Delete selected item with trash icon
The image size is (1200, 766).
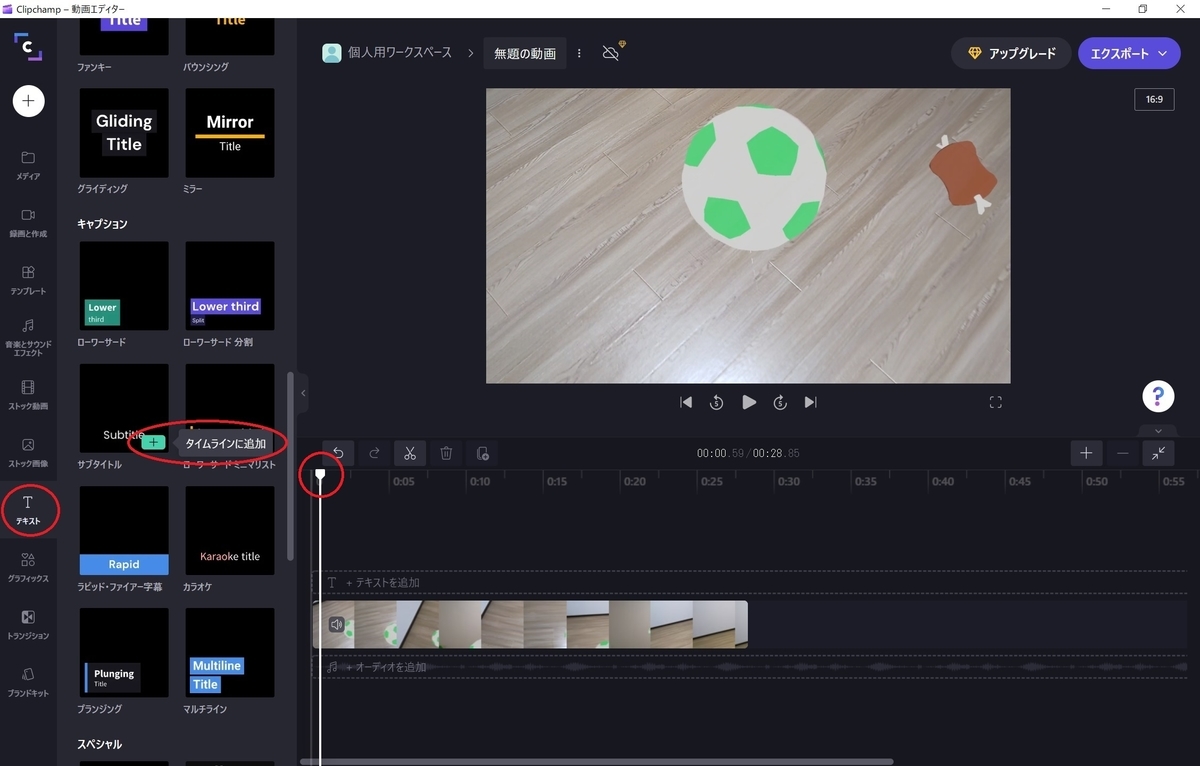tap(446, 453)
